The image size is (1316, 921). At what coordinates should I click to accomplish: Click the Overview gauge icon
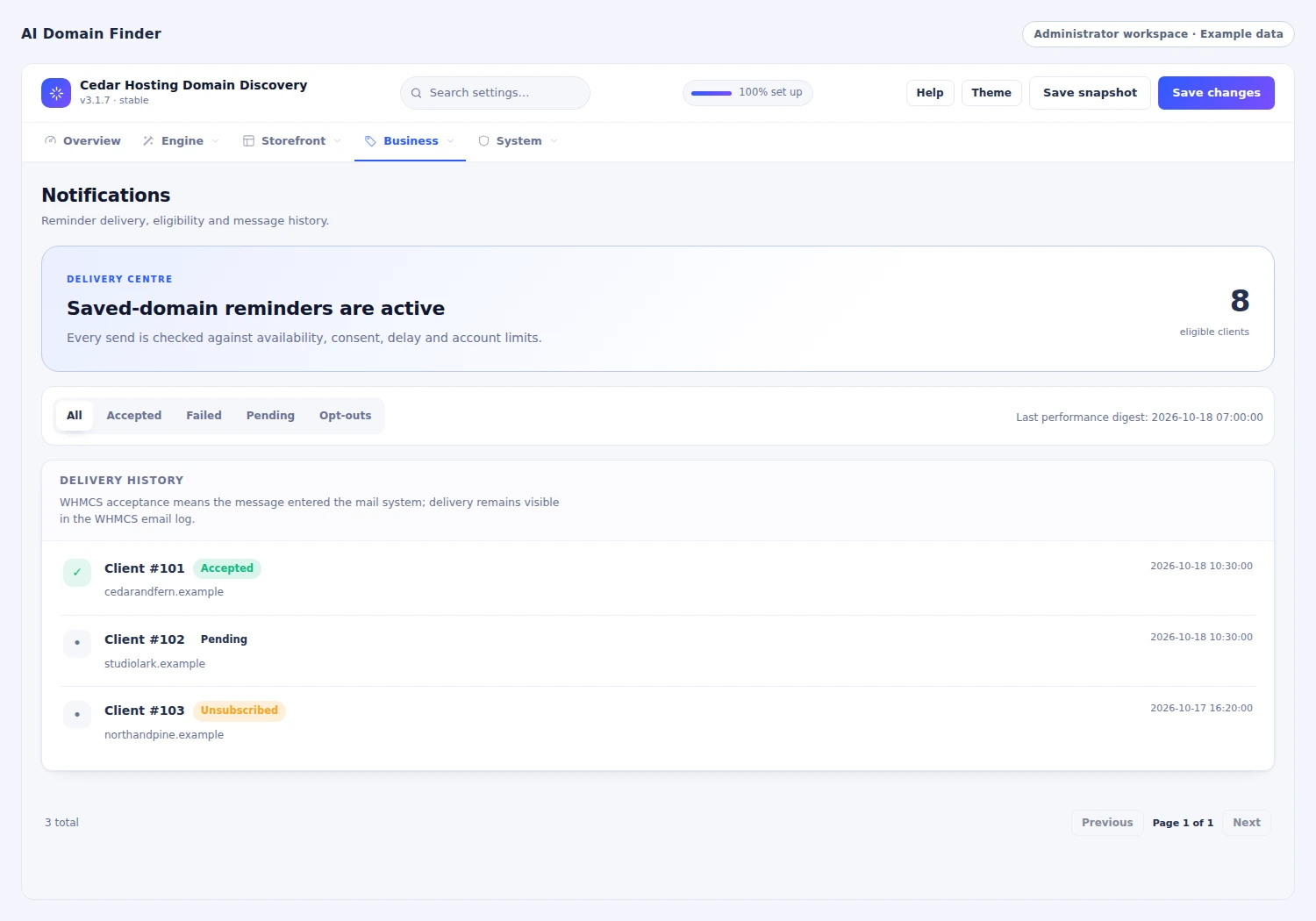pos(51,141)
